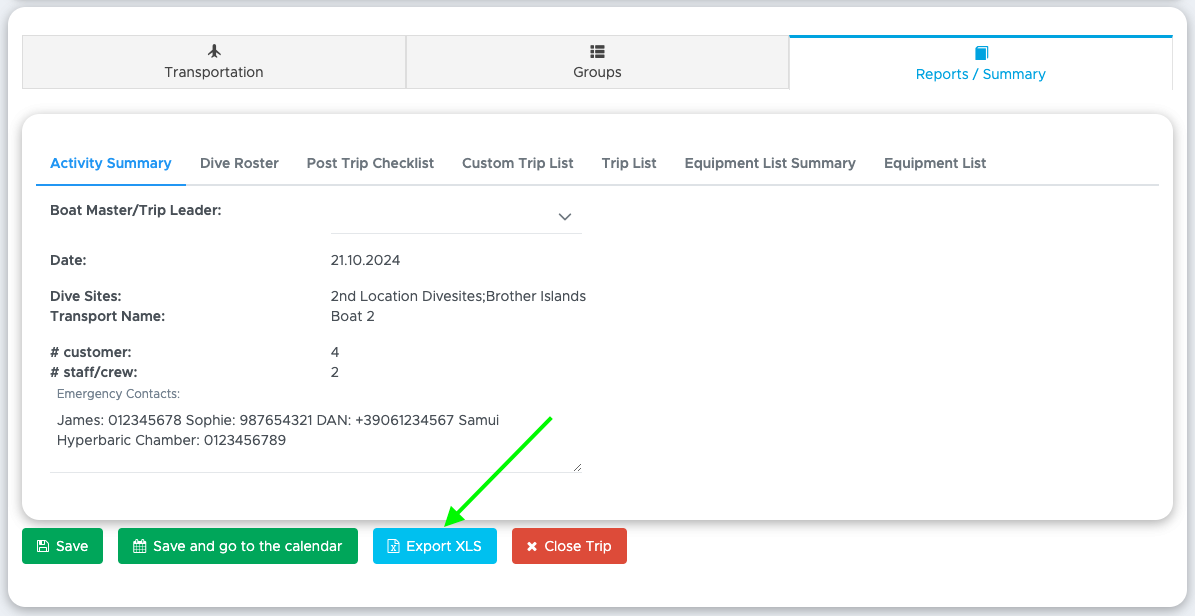Click the book icon above Reports / Summary
This screenshot has width=1195, height=616.
click(x=982, y=53)
